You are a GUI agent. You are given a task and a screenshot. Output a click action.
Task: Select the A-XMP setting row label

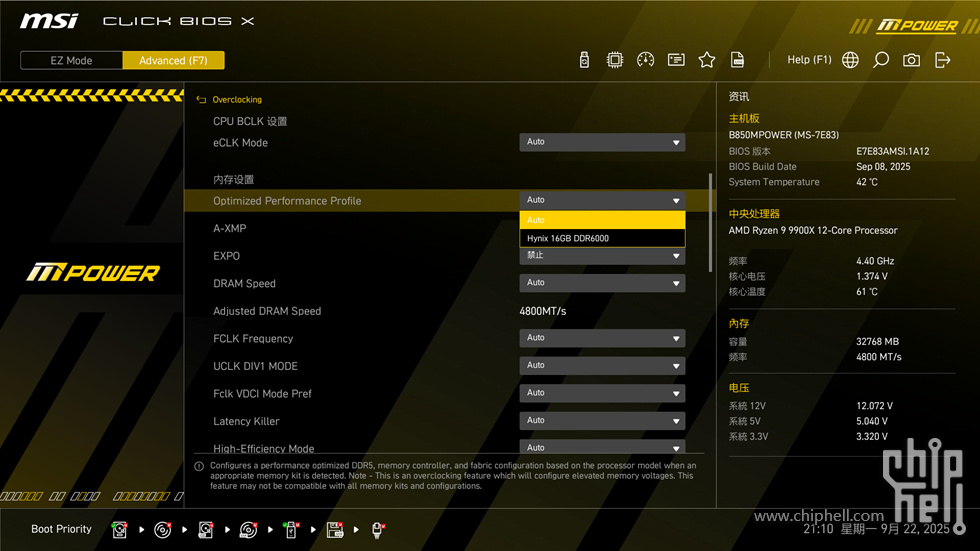pyautogui.click(x=229, y=229)
